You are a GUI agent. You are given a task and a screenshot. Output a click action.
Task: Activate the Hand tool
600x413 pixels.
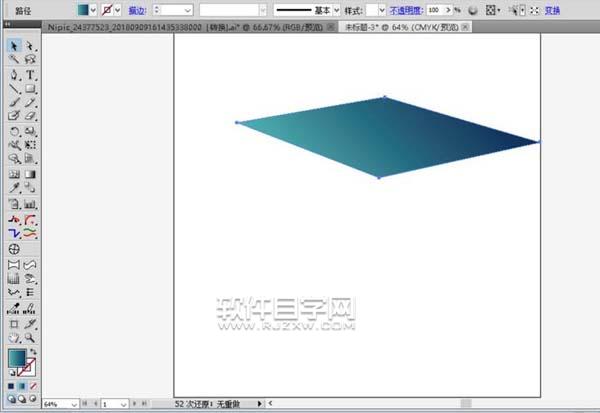click(x=14, y=339)
